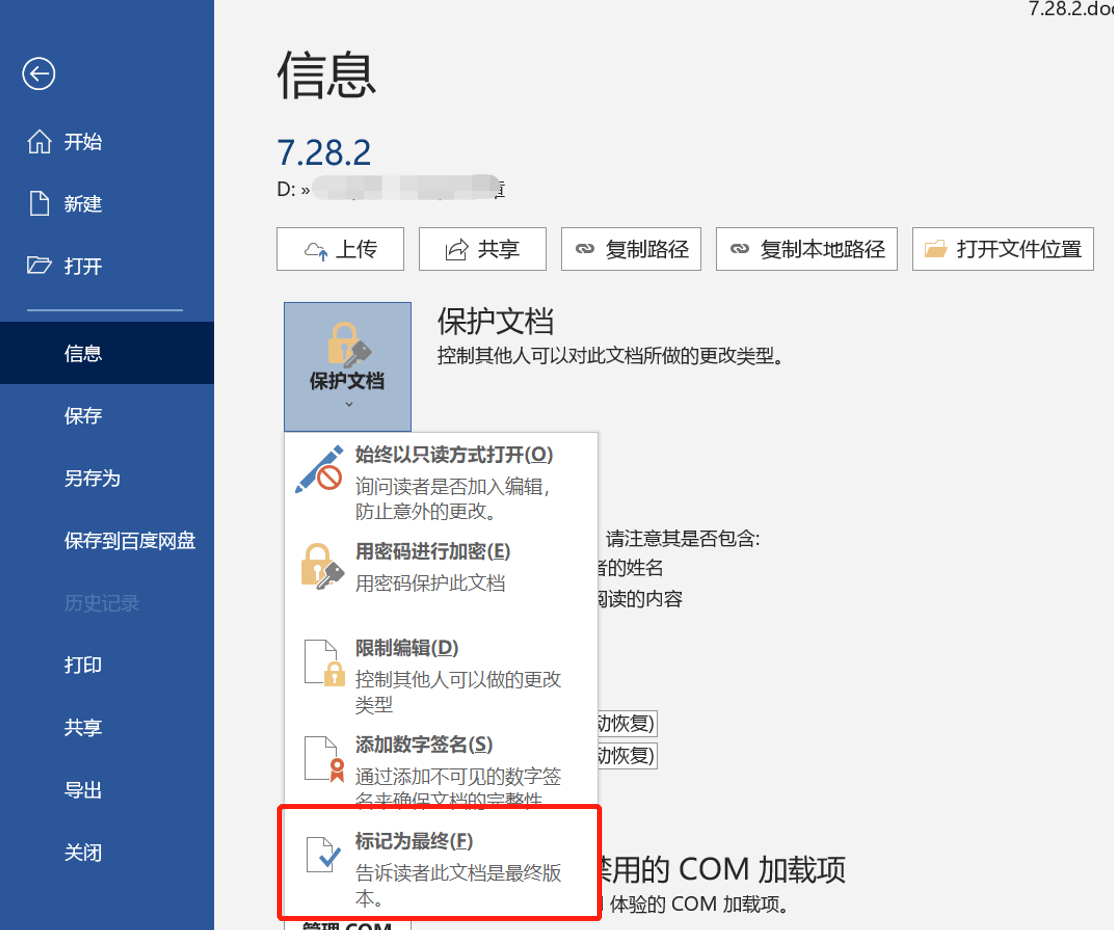
Task: Open file location via 打开文件位置
Action: tap(1003, 249)
